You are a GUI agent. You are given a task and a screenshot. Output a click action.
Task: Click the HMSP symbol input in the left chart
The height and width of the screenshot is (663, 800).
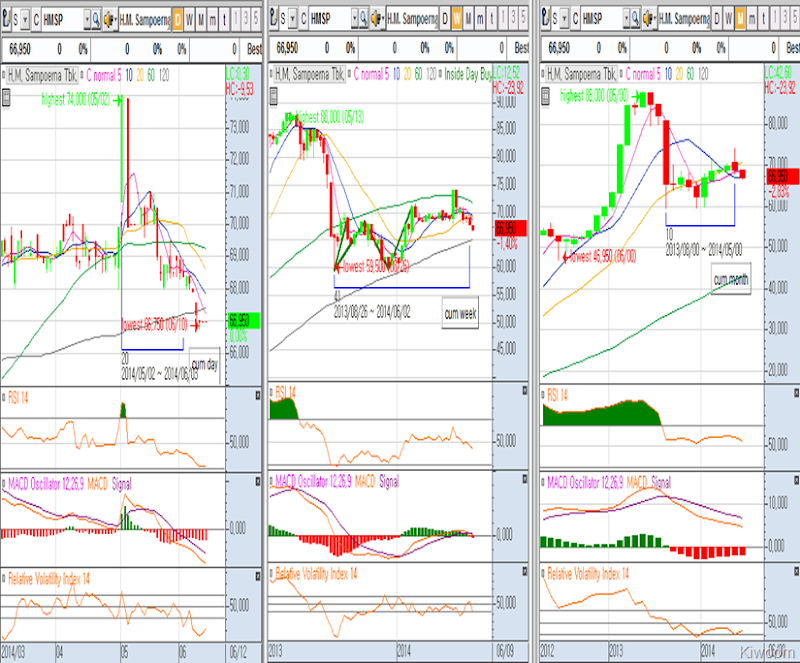[x=62, y=20]
